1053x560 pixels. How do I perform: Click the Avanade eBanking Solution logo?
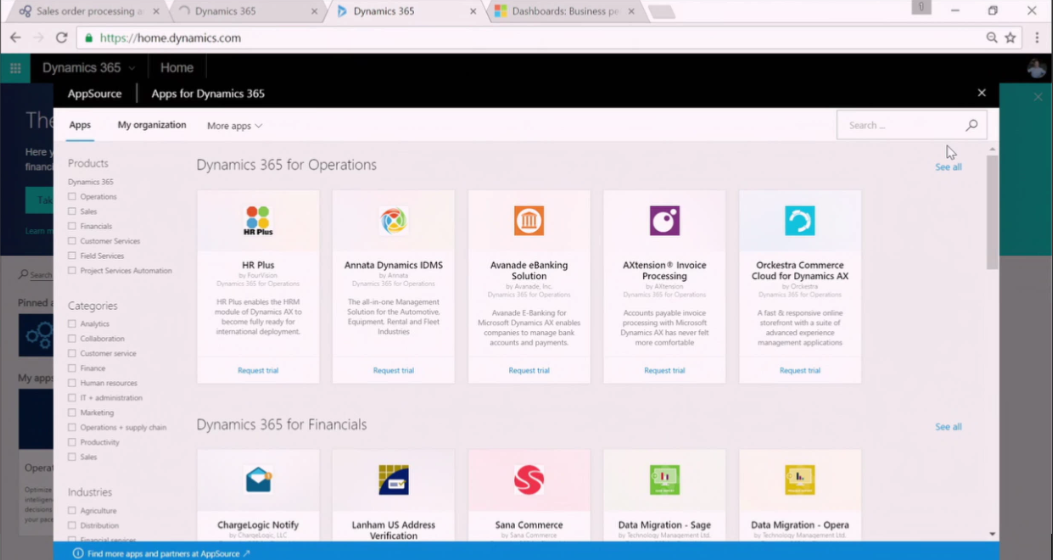(529, 220)
